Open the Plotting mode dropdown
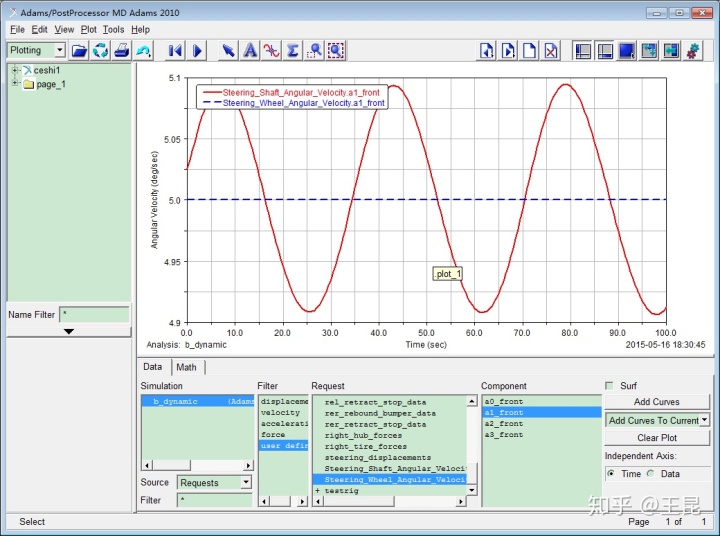Image resolution: width=720 pixels, height=536 pixels. pos(60,50)
